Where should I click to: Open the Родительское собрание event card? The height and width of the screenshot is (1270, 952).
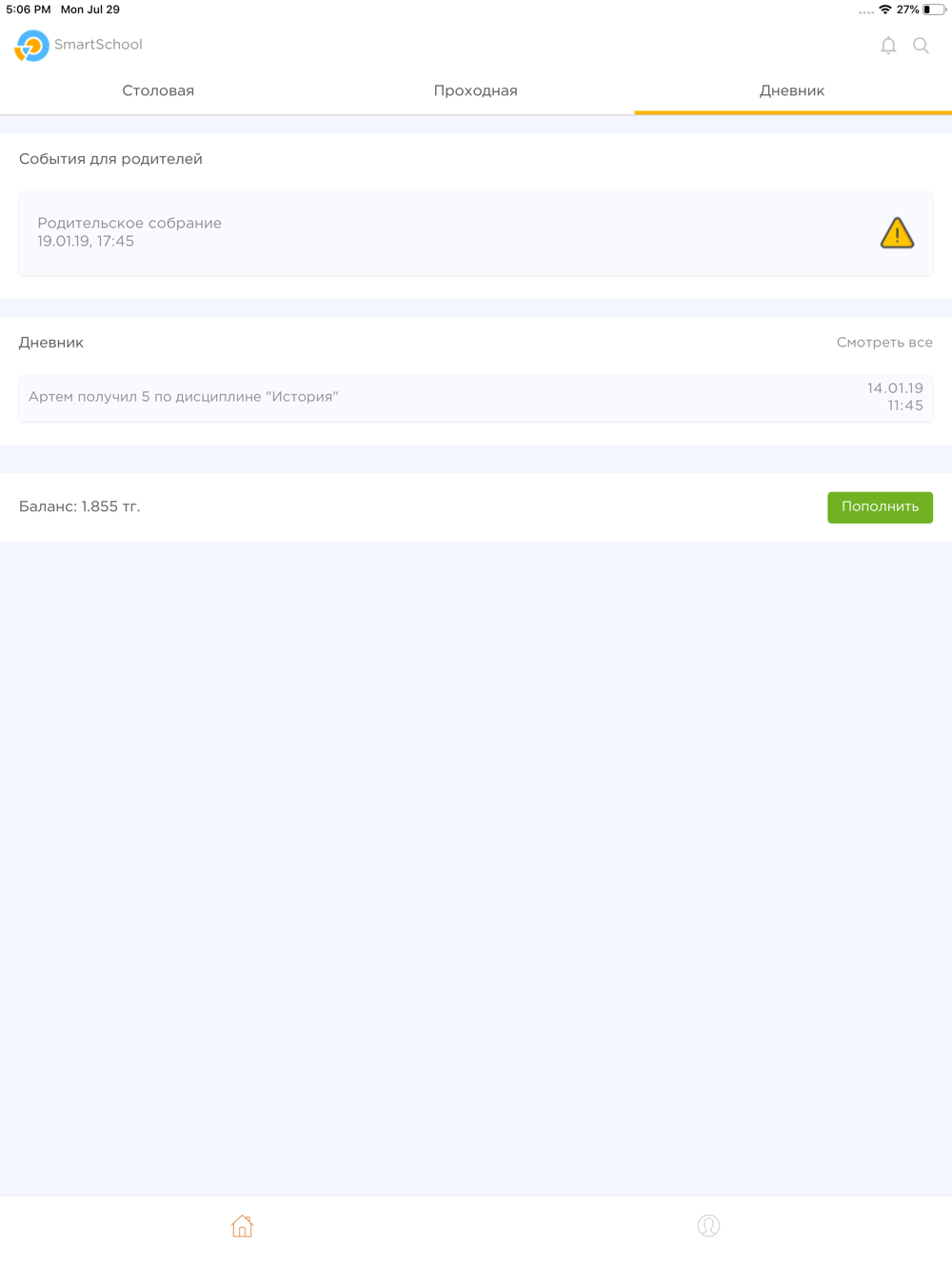coord(476,232)
